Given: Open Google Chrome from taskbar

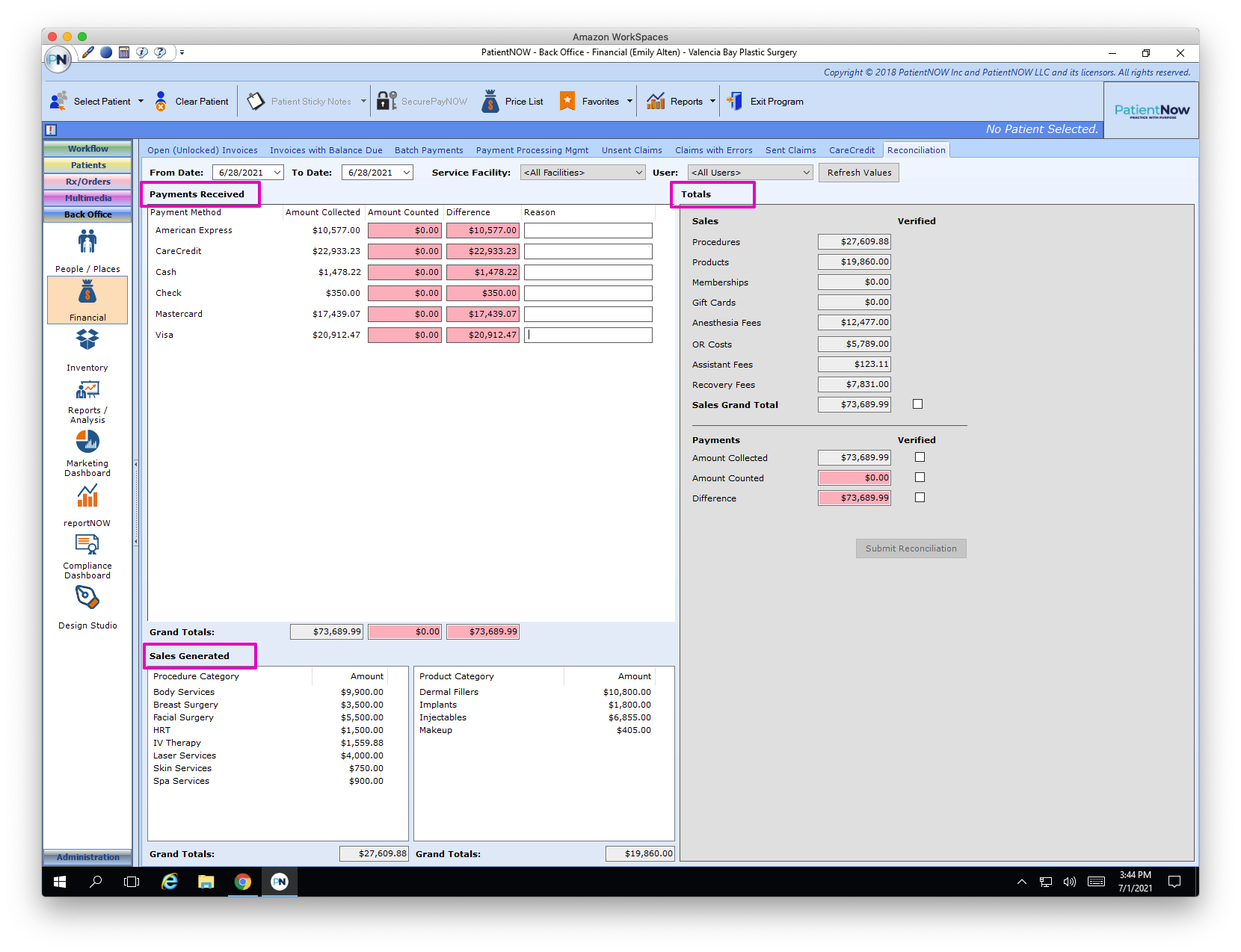Looking at the screenshot, I should (243, 882).
